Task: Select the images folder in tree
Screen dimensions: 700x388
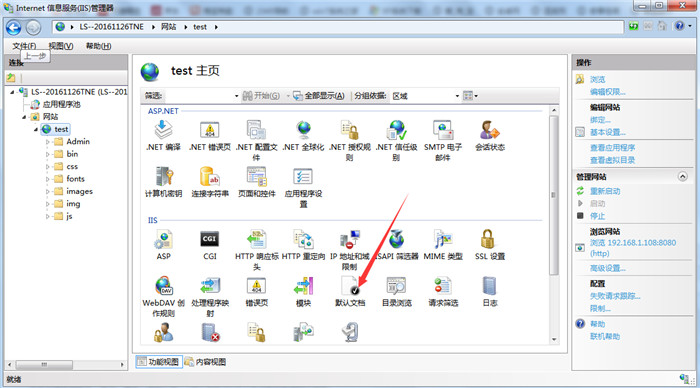Action: tap(79, 192)
